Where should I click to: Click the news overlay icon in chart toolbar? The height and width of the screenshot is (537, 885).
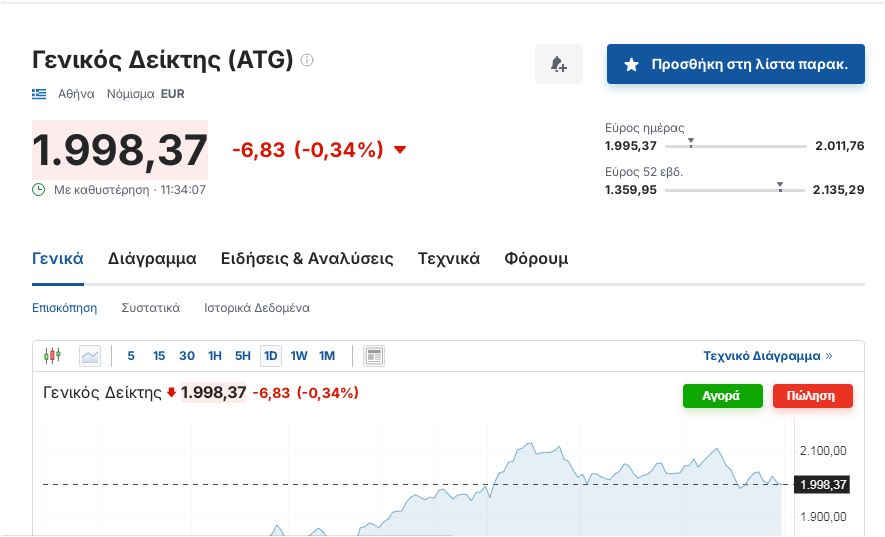pos(374,355)
